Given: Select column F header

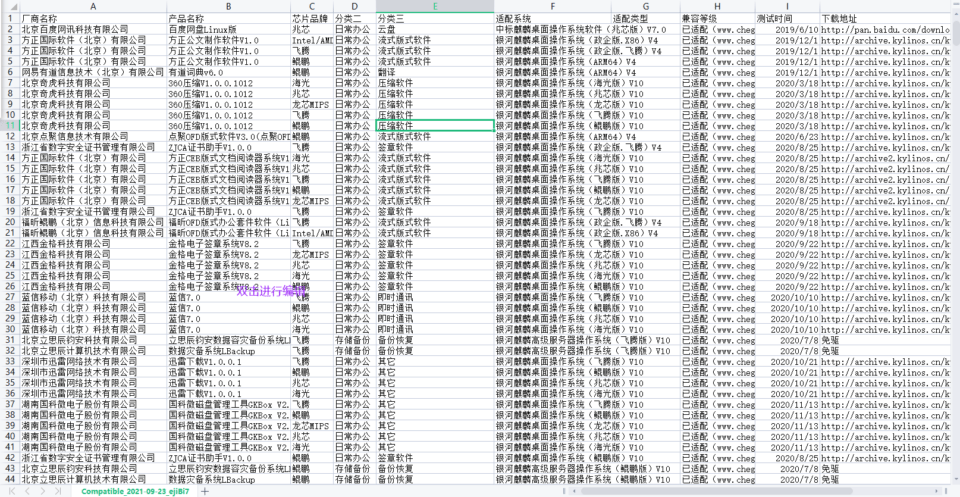Looking at the screenshot, I should pyautogui.click(x=552, y=6).
